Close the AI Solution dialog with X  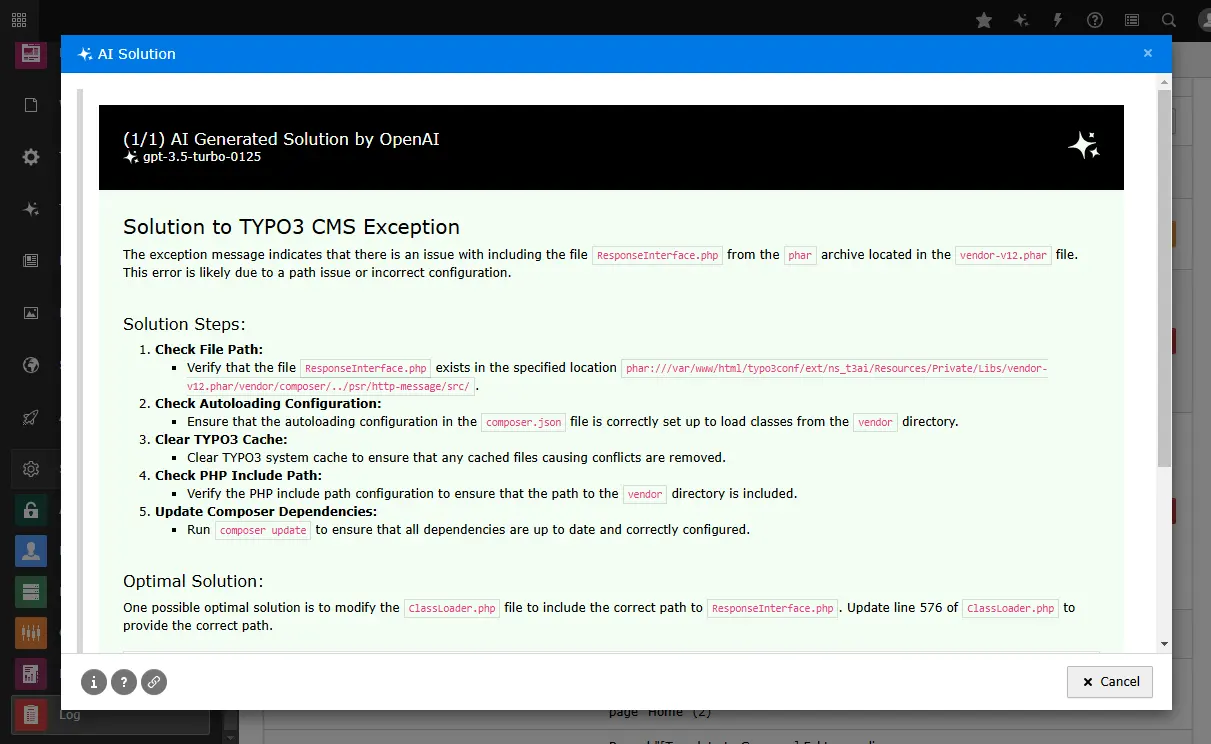1148,53
